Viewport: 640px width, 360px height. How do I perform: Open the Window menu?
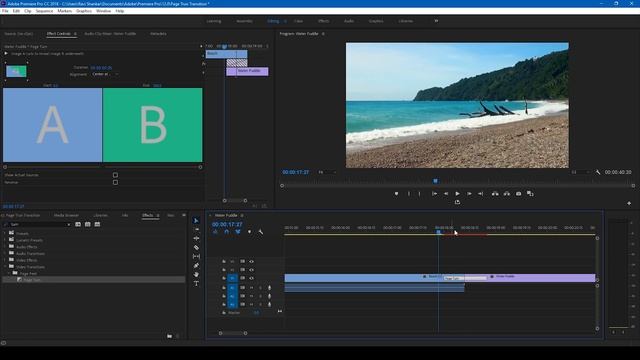[103, 11]
